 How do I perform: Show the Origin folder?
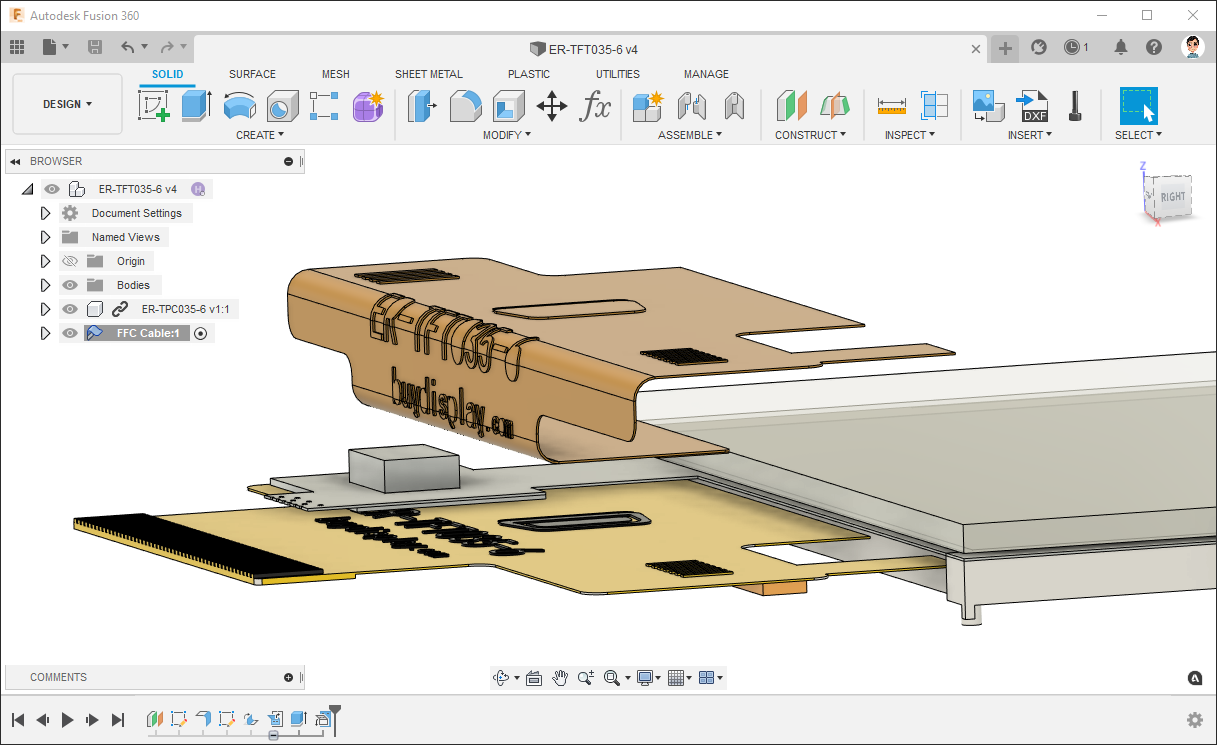(x=70, y=260)
